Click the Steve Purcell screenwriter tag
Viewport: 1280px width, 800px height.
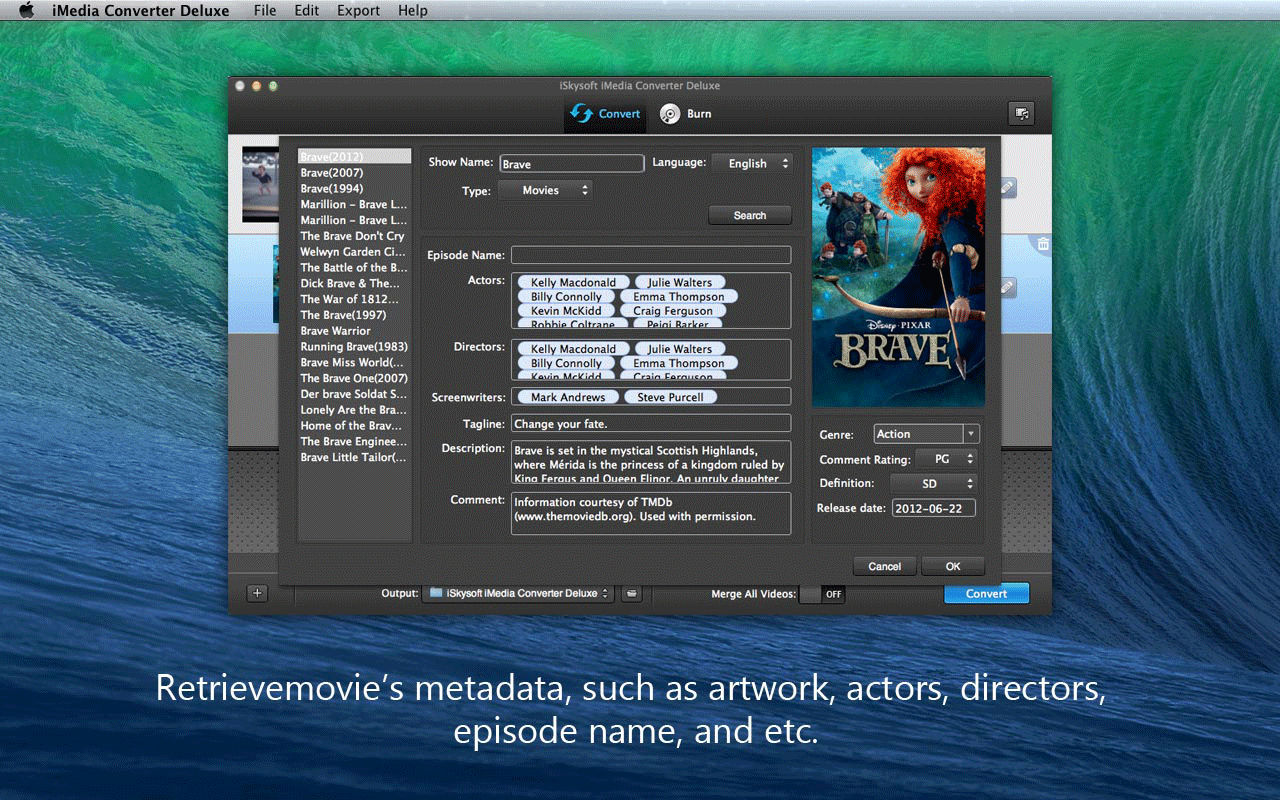tap(671, 397)
